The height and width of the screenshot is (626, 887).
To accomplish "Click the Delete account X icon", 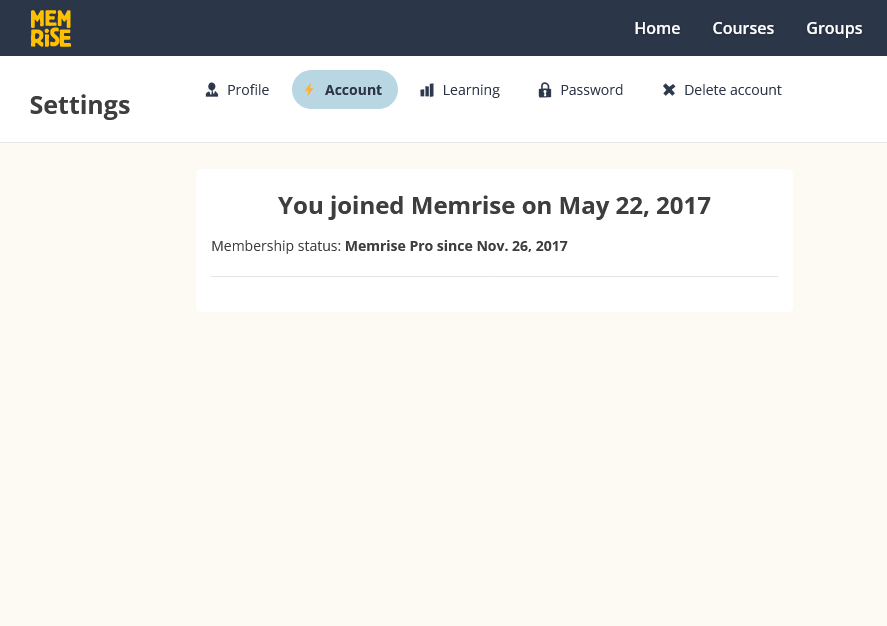I will pos(669,90).
